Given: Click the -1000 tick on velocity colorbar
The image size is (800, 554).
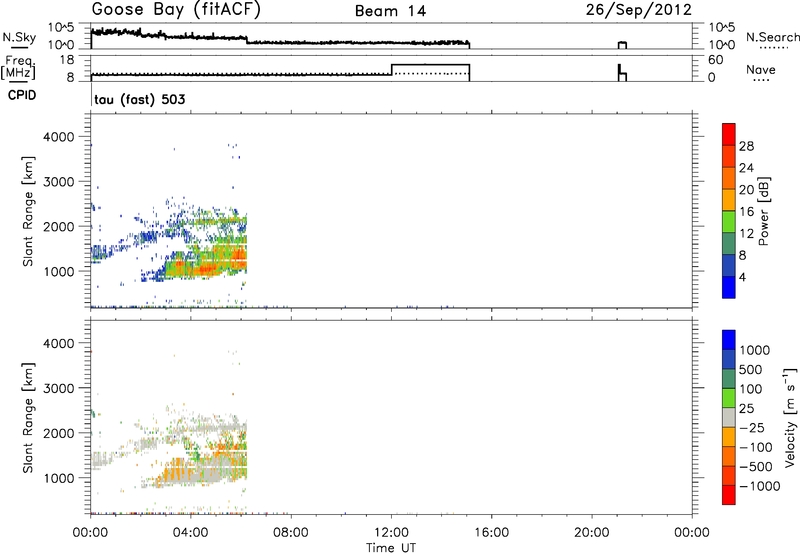Looking at the screenshot, I should click(759, 486).
